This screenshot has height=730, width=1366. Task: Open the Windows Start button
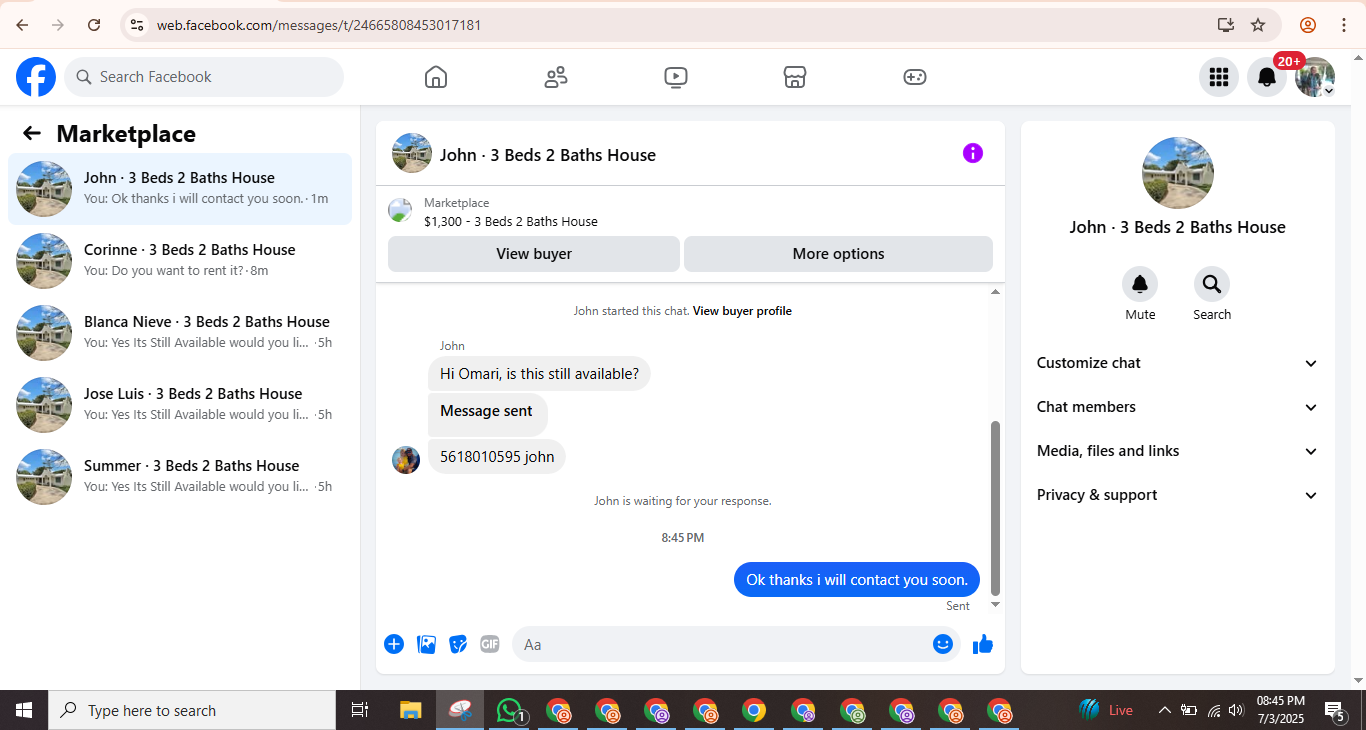coord(24,710)
